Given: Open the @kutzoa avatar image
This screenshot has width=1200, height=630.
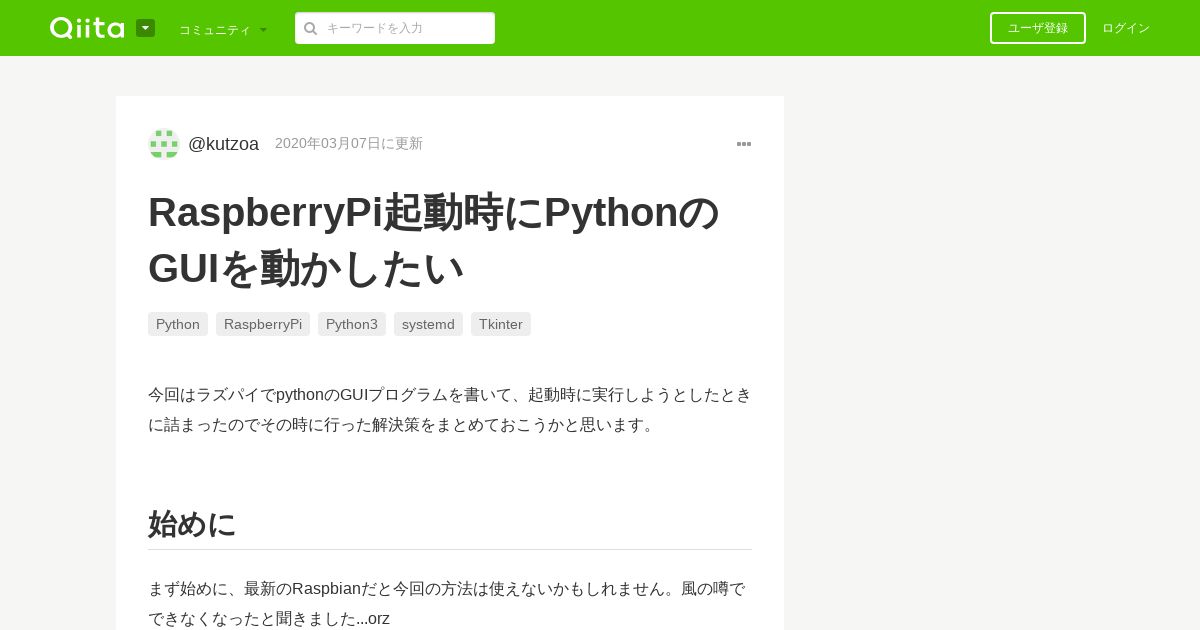Looking at the screenshot, I should pos(164,144).
